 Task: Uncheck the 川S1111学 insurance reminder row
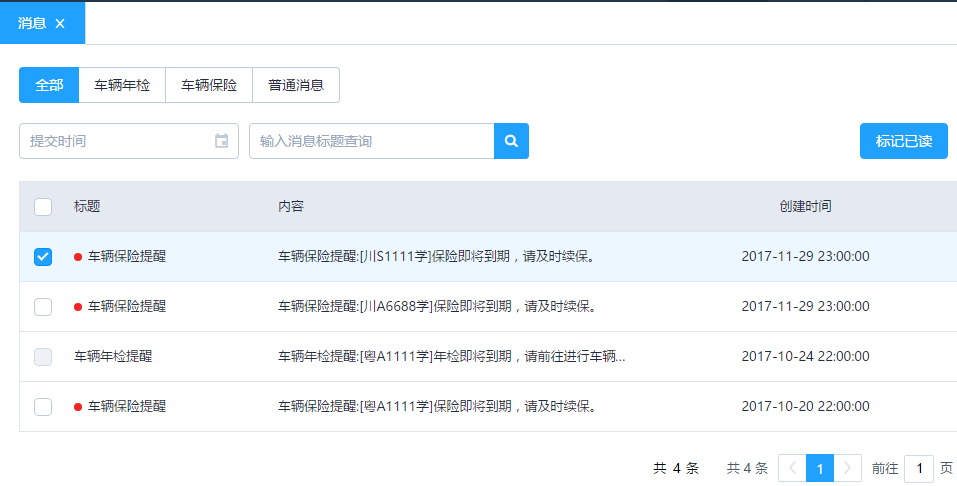pos(43,257)
